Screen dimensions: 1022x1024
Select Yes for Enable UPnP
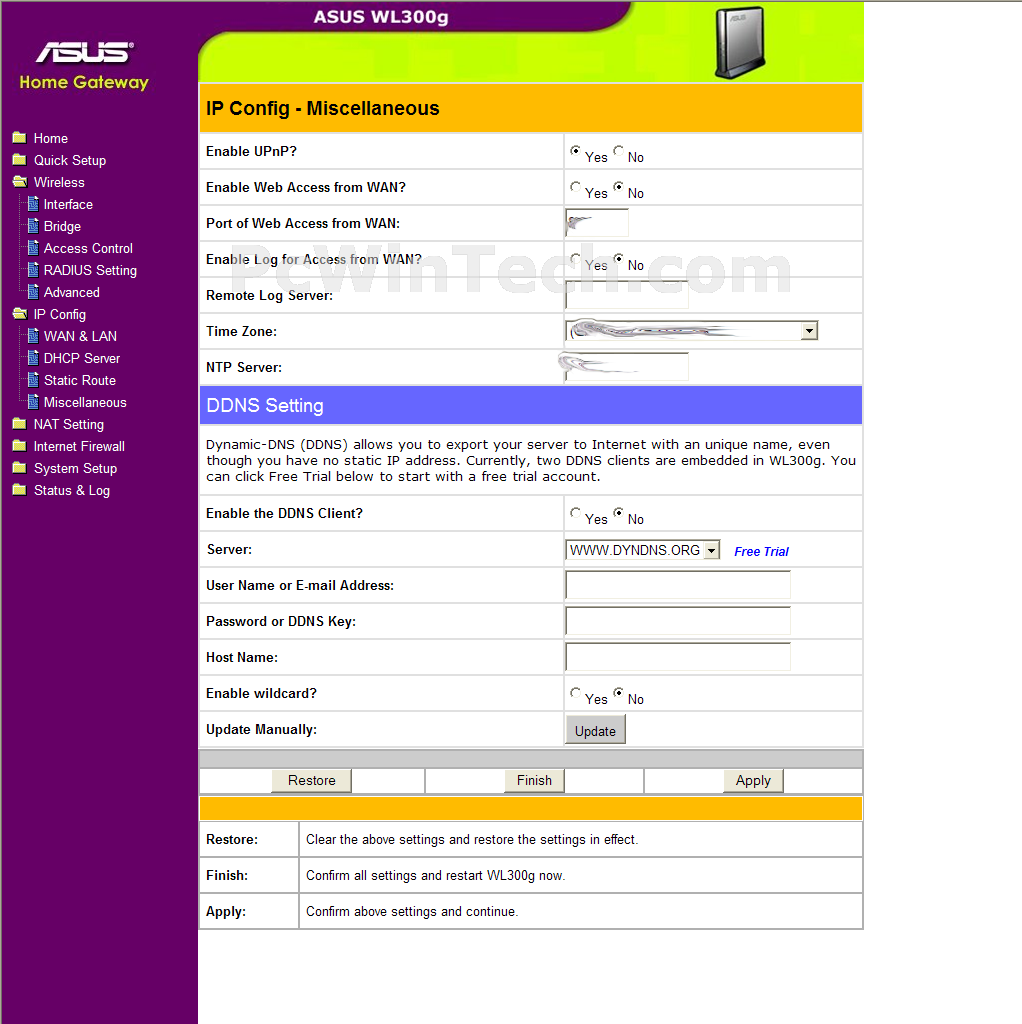(x=575, y=151)
